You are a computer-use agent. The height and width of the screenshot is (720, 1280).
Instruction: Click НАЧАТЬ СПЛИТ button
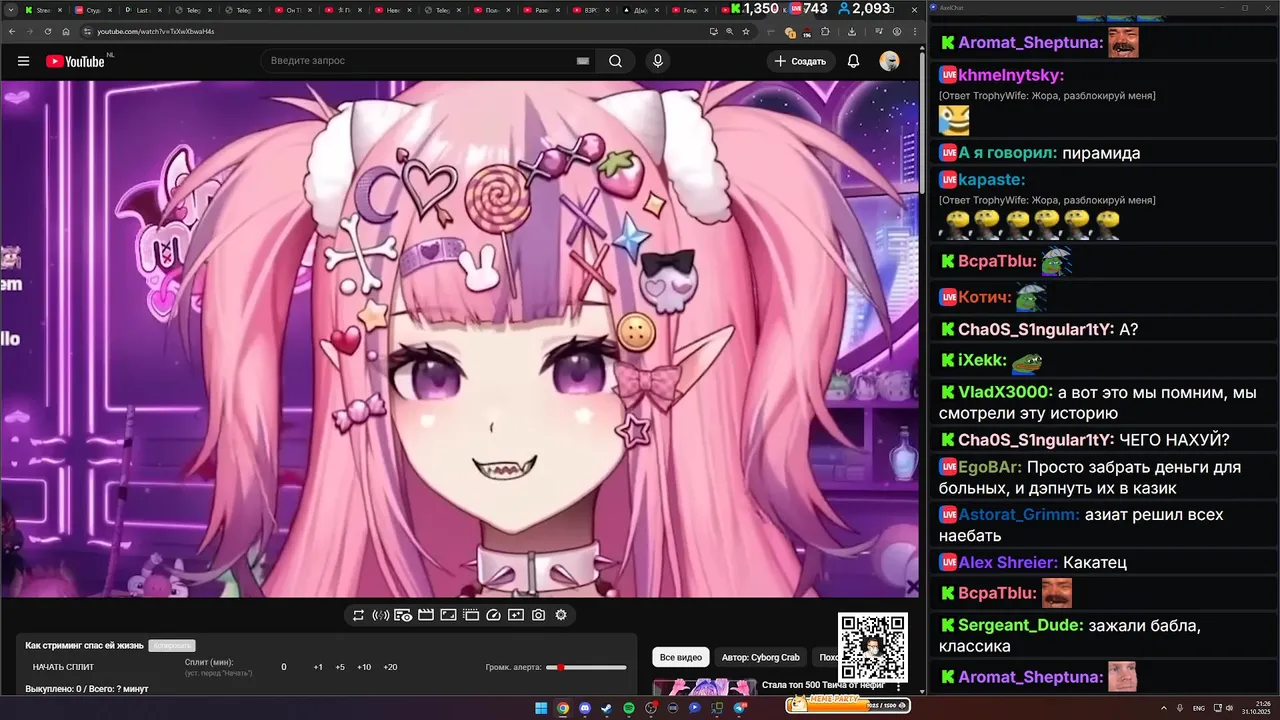[63, 667]
